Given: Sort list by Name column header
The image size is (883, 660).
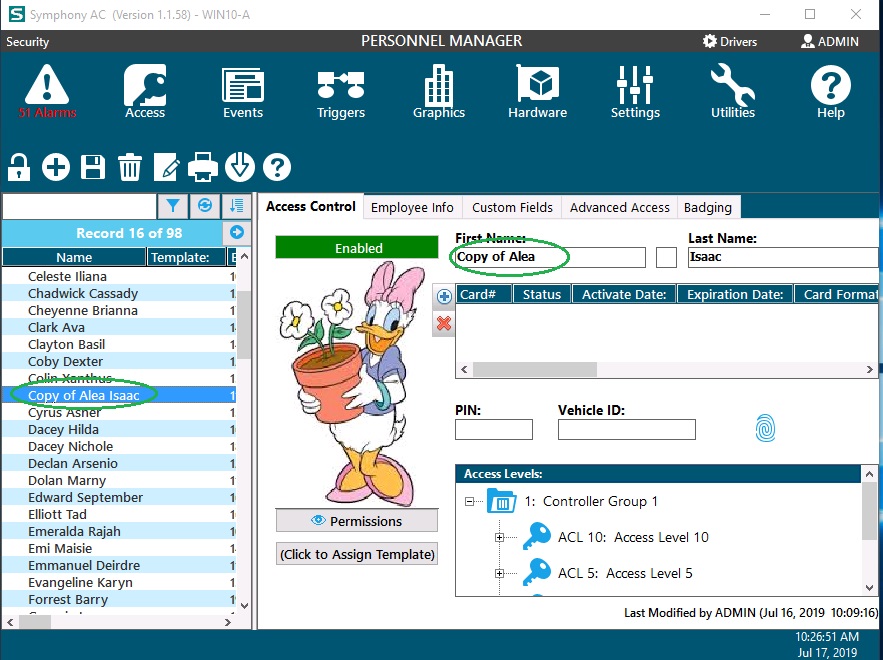Looking at the screenshot, I should (74, 257).
